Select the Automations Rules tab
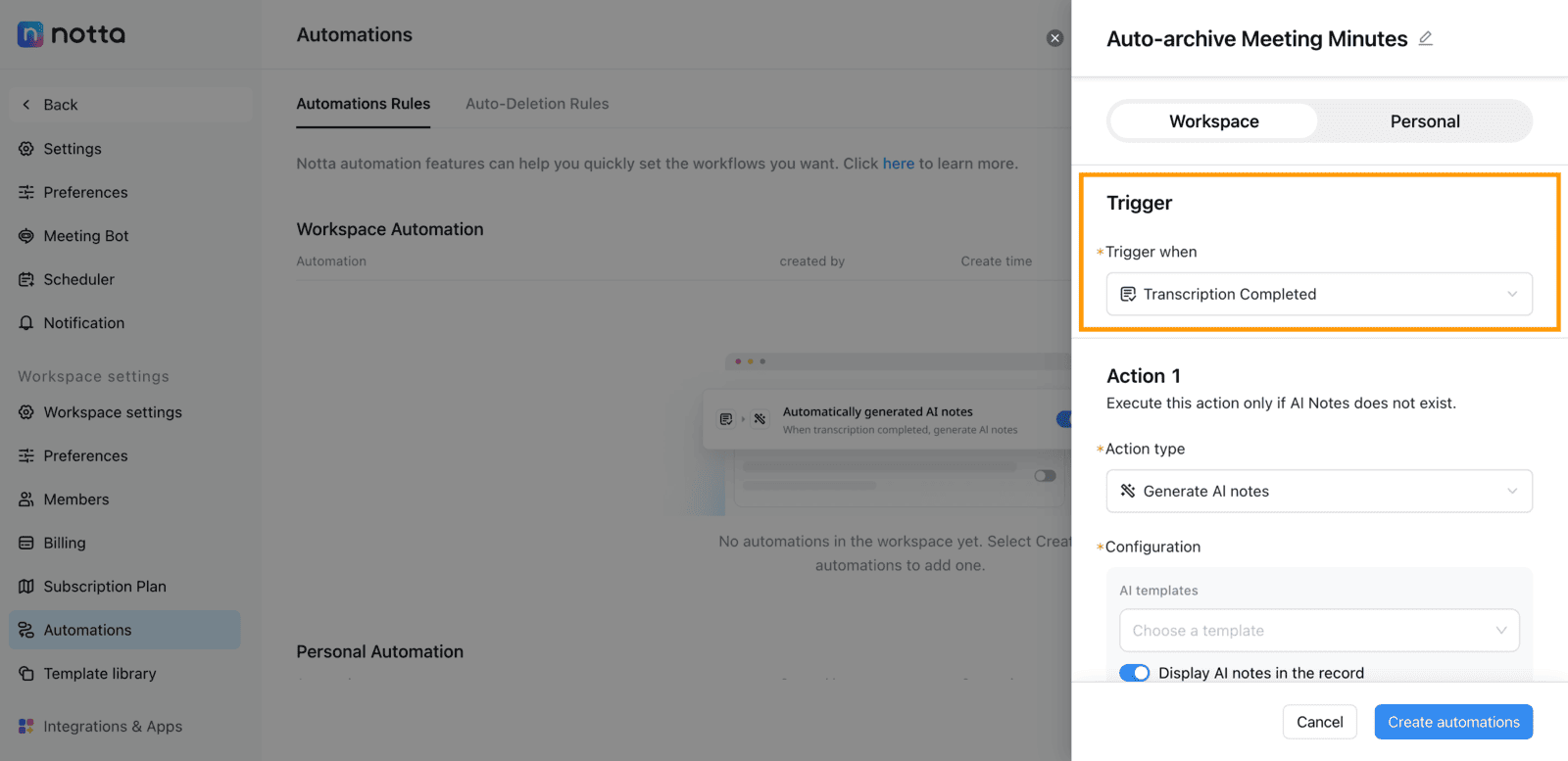Viewport: 1568px width, 761px height. tap(364, 104)
